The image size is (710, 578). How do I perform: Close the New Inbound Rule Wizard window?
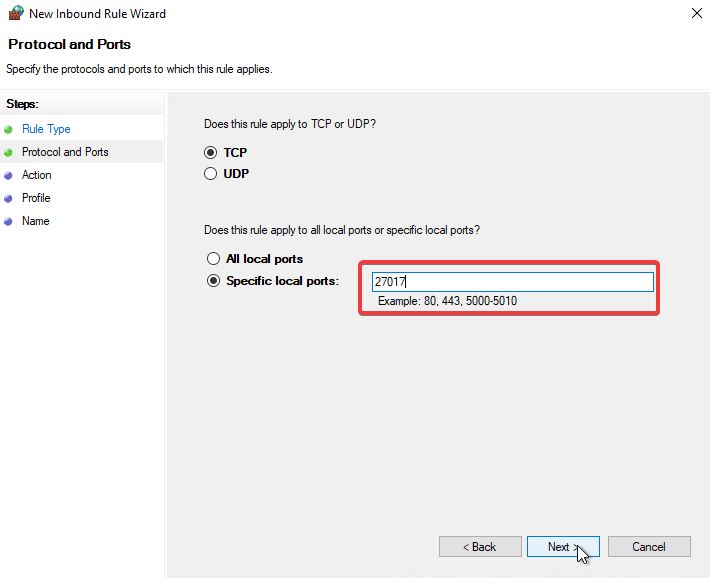(x=697, y=13)
